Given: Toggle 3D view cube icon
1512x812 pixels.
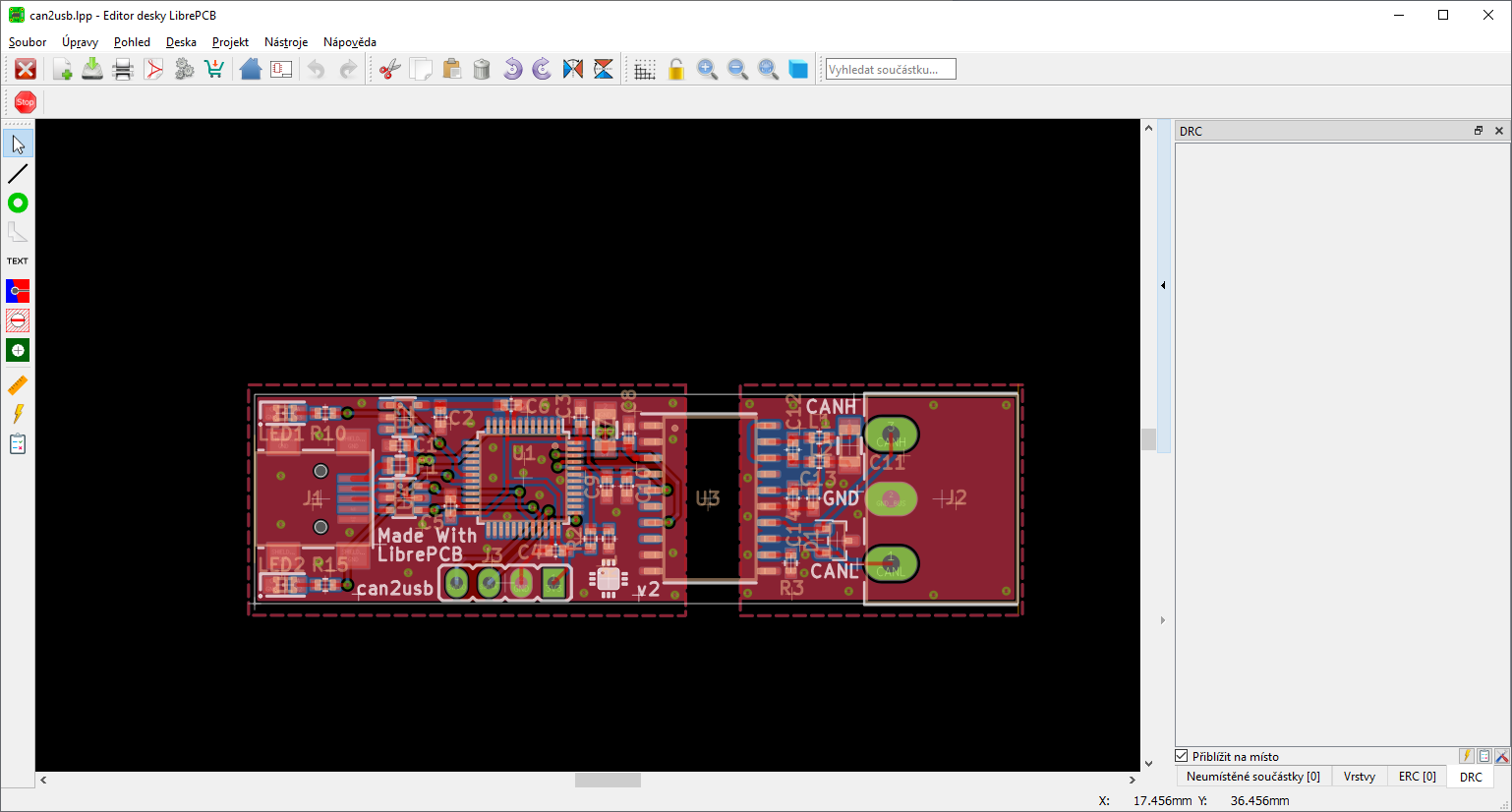Looking at the screenshot, I should 798,69.
